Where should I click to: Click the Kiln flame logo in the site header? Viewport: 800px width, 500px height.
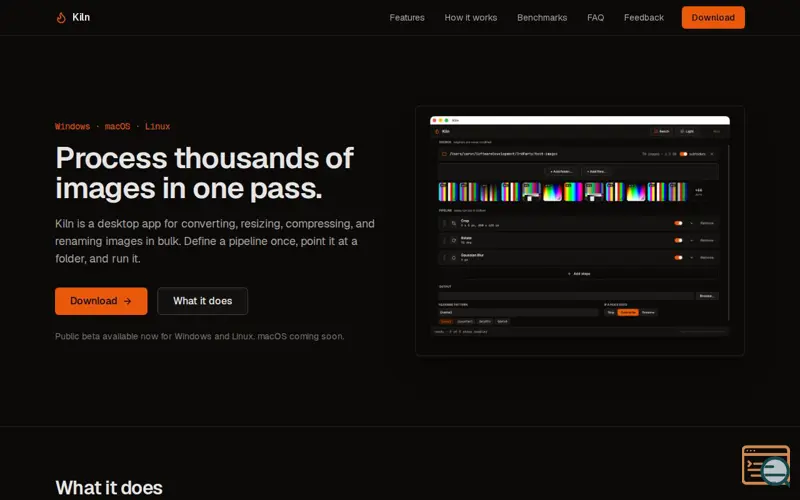[x=61, y=18]
